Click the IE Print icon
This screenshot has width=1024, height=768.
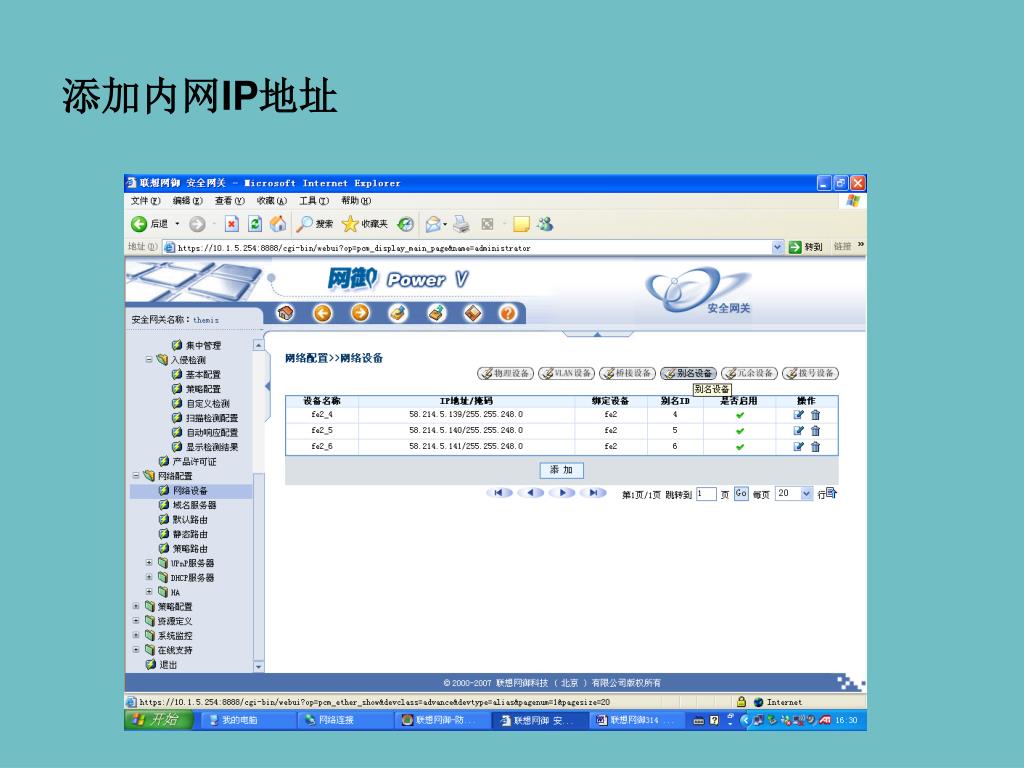click(x=461, y=224)
